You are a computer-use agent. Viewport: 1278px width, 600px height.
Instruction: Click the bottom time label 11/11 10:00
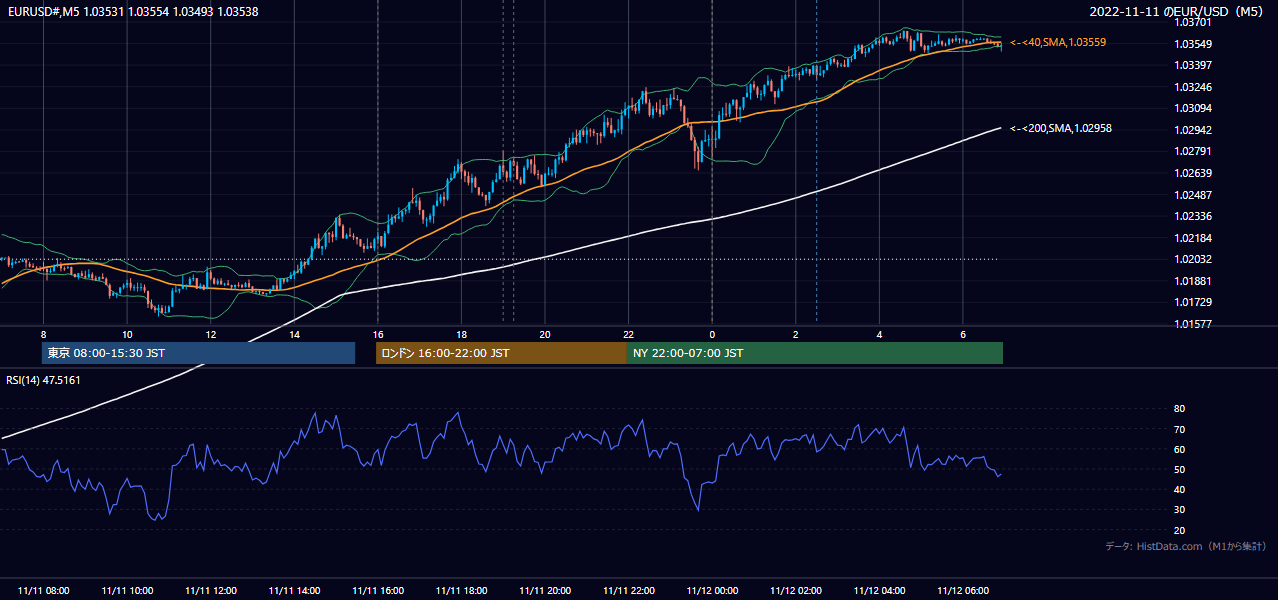pyautogui.click(x=127, y=591)
